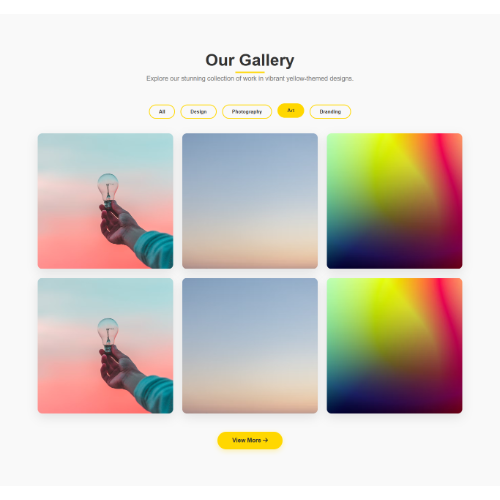Show only Photography items
Image resolution: width=500 pixels, height=500 pixels.
pyautogui.click(x=247, y=112)
